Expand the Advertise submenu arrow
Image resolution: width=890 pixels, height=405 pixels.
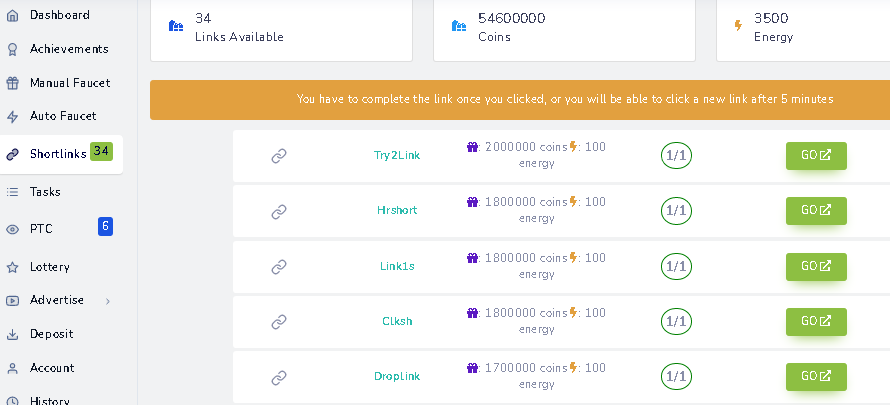107,301
